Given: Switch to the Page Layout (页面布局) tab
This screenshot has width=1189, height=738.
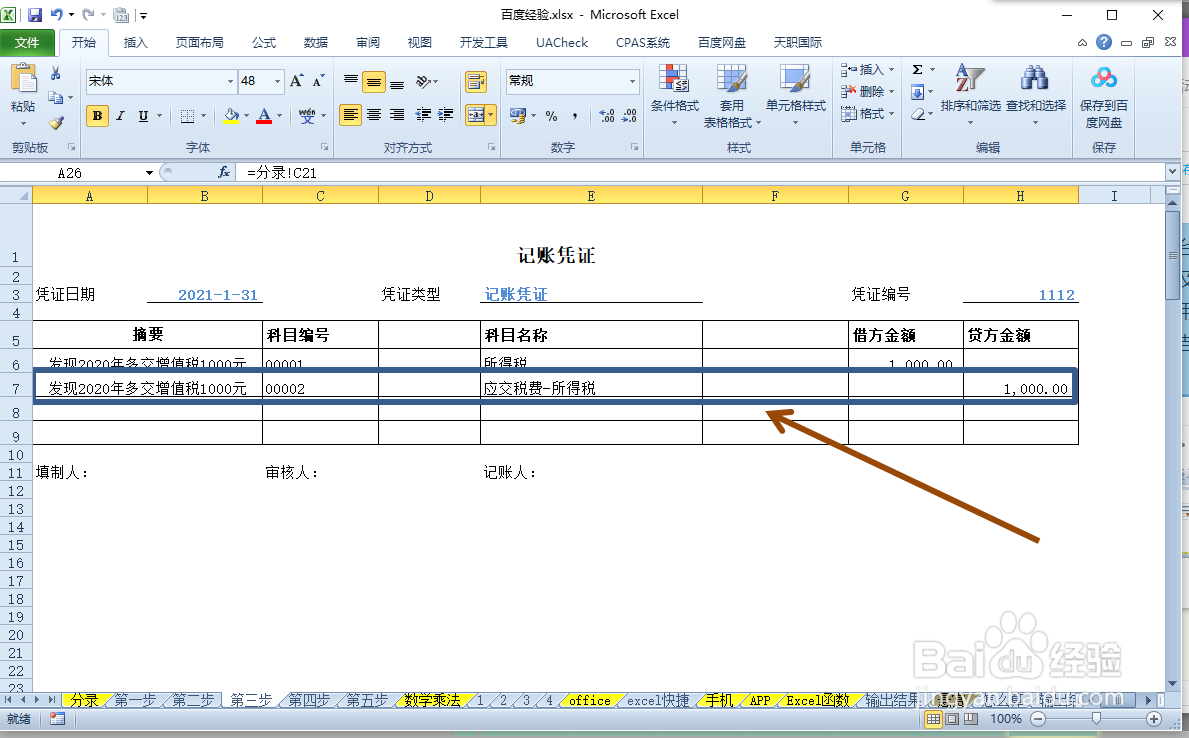Looking at the screenshot, I should (x=199, y=42).
